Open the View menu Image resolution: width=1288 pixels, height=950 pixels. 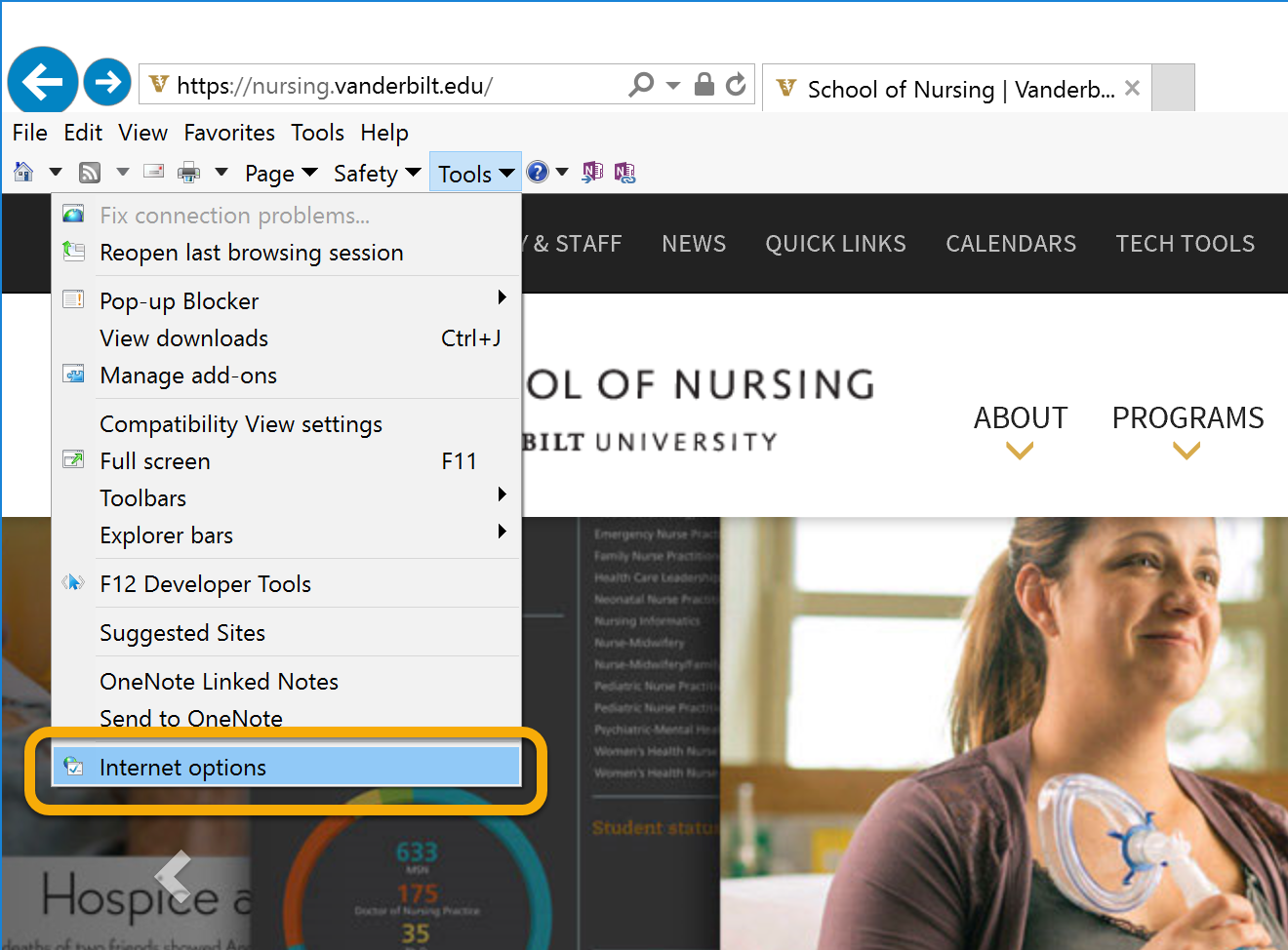pyautogui.click(x=143, y=133)
